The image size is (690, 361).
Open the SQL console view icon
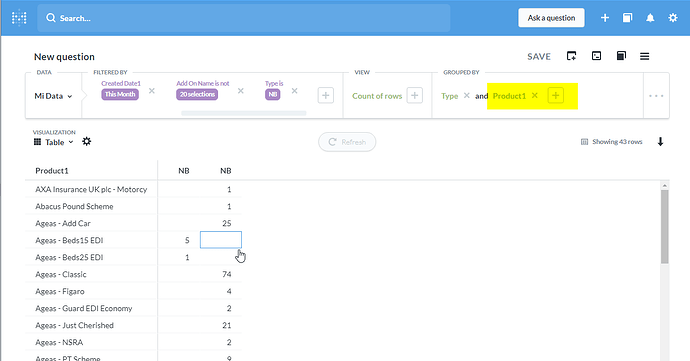click(596, 56)
